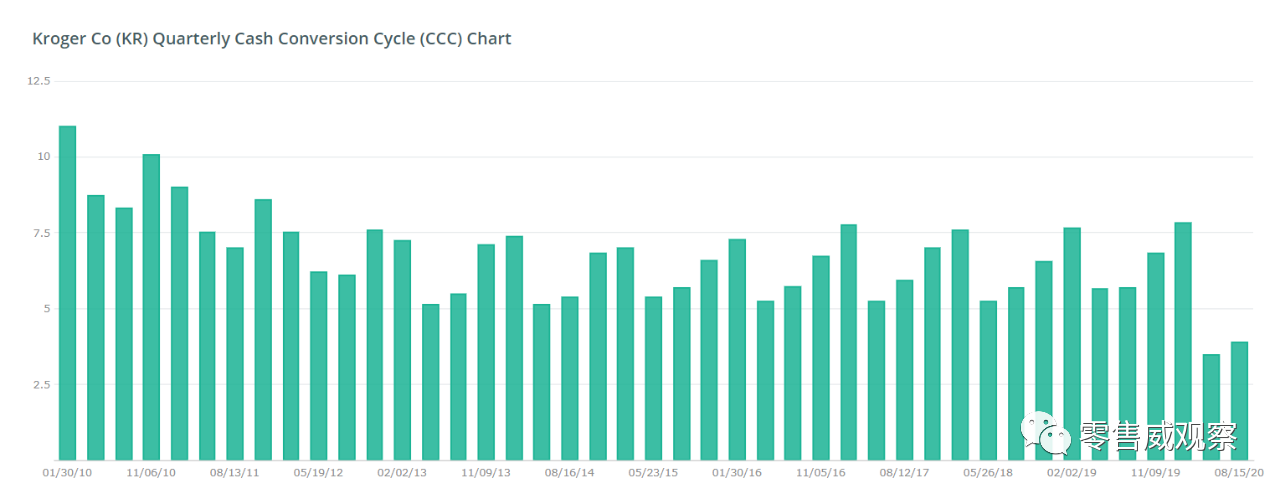Click the bar above the 11/09/19 label
1280x493 pixels.
[x=1155, y=357]
